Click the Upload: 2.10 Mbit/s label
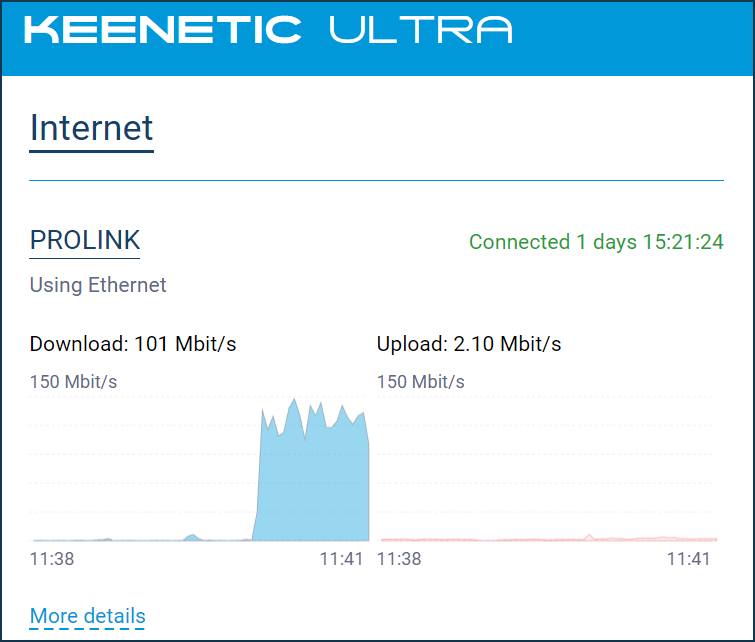The height and width of the screenshot is (642, 755). [x=469, y=344]
